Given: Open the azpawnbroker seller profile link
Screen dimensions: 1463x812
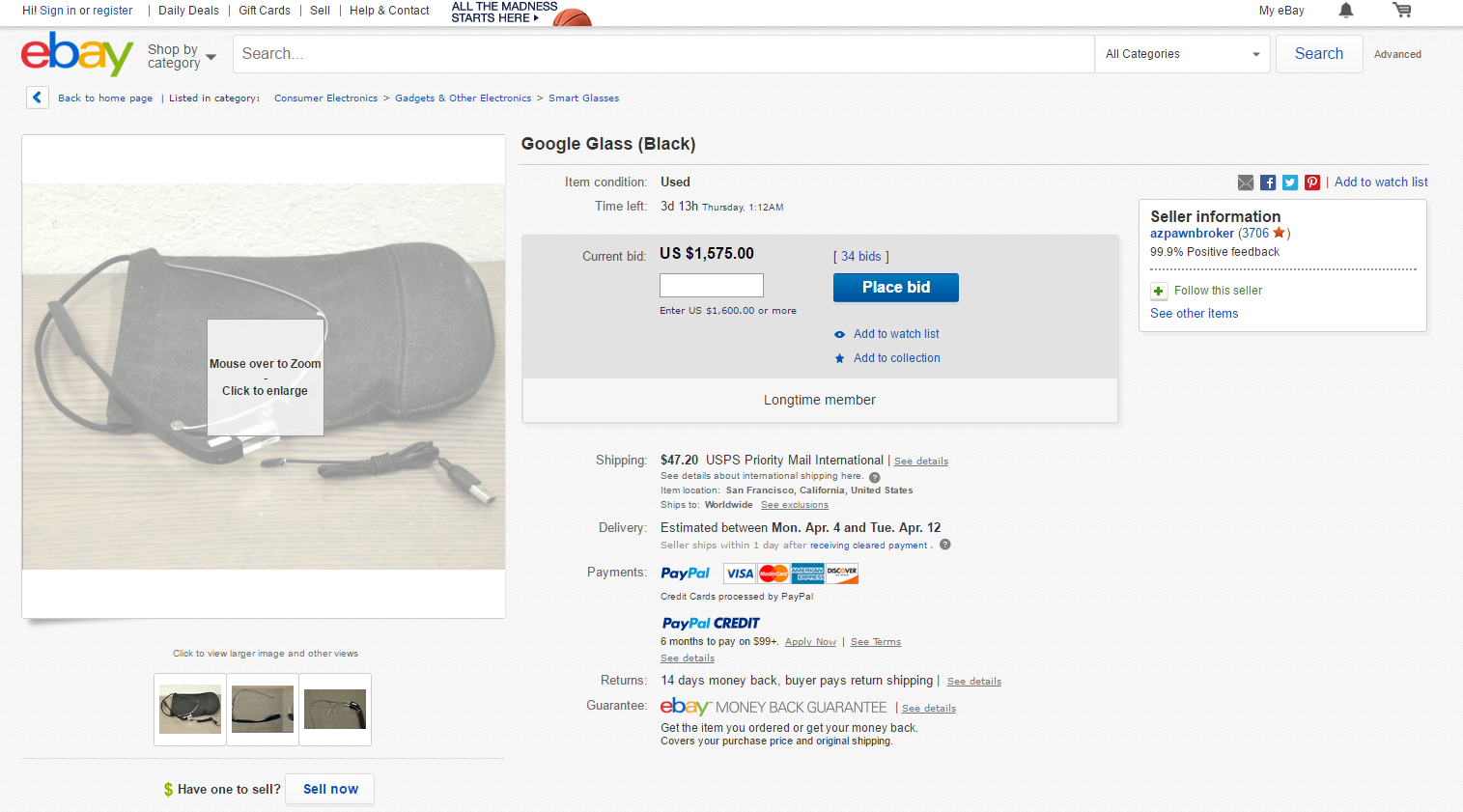Looking at the screenshot, I should point(1192,234).
